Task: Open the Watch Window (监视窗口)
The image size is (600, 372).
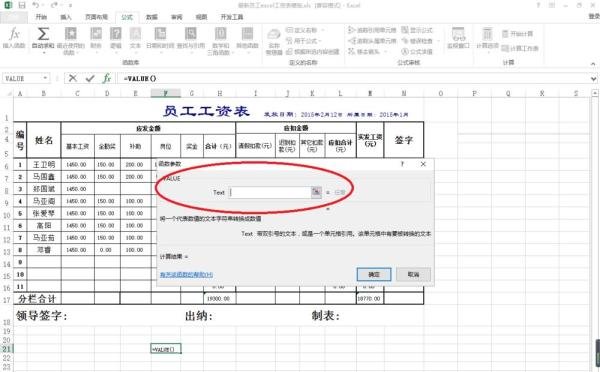Action: point(458,38)
